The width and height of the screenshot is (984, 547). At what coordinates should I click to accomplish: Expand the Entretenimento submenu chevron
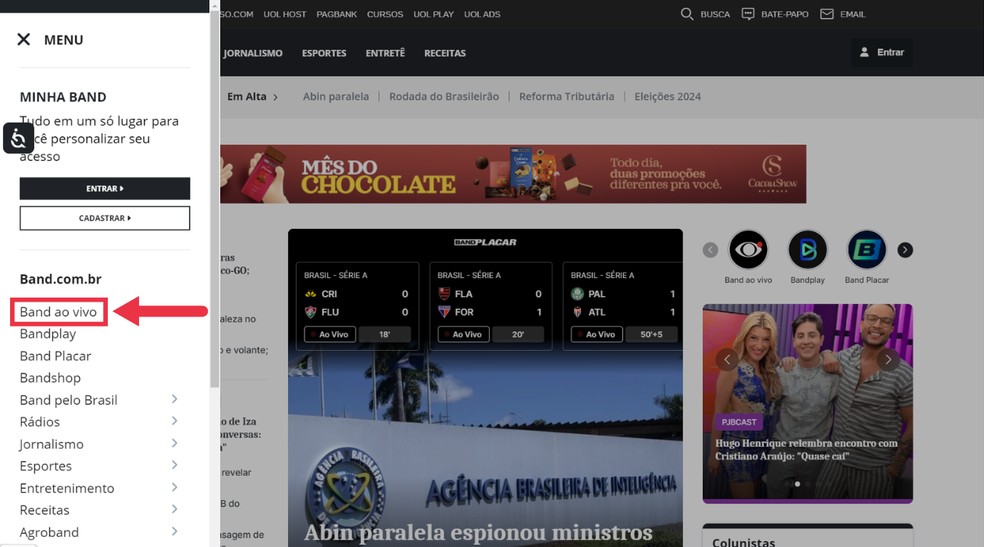(x=174, y=487)
